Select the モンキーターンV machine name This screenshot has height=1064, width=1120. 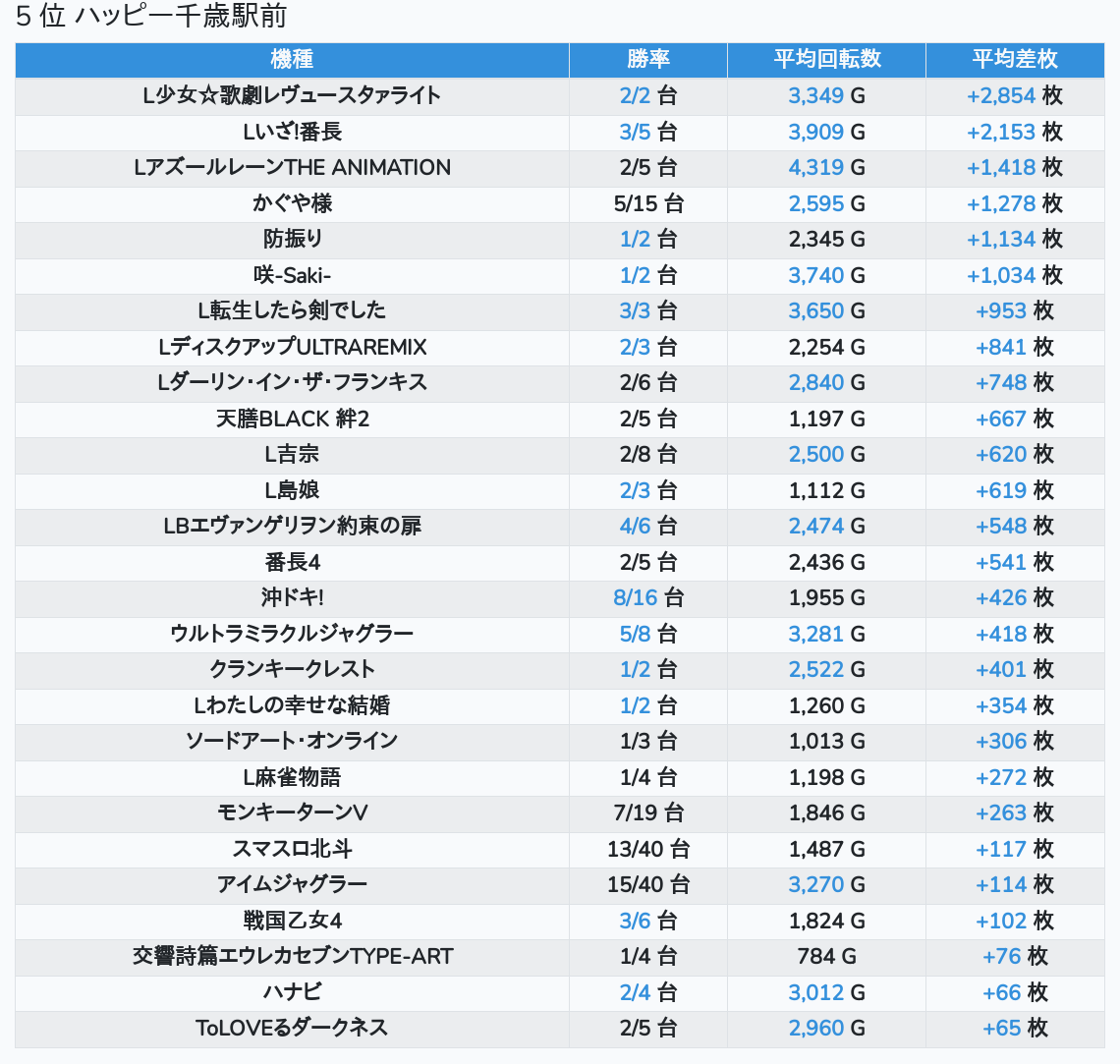coord(292,813)
